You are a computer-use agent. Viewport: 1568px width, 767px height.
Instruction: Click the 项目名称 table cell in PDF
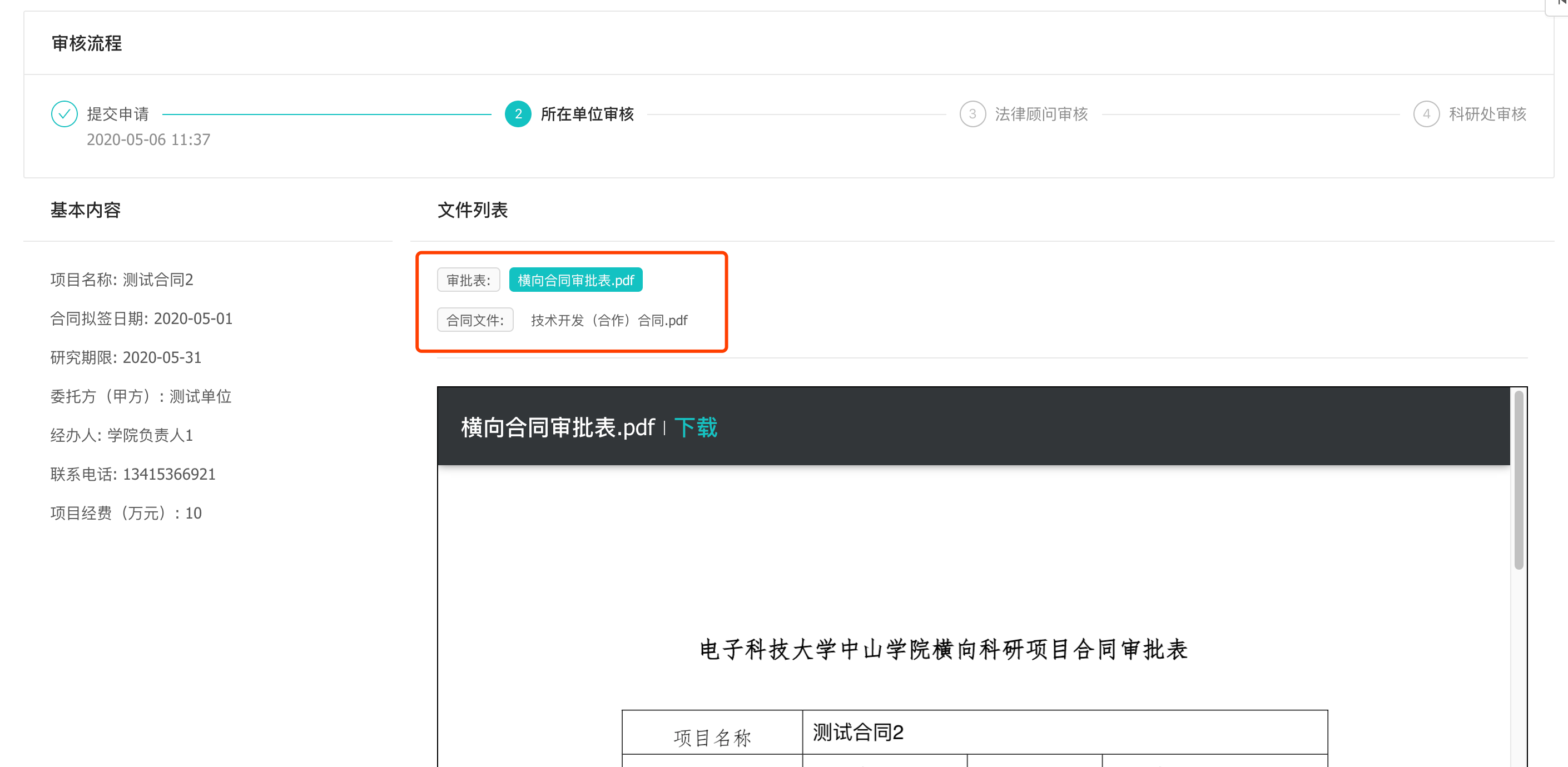tap(712, 733)
